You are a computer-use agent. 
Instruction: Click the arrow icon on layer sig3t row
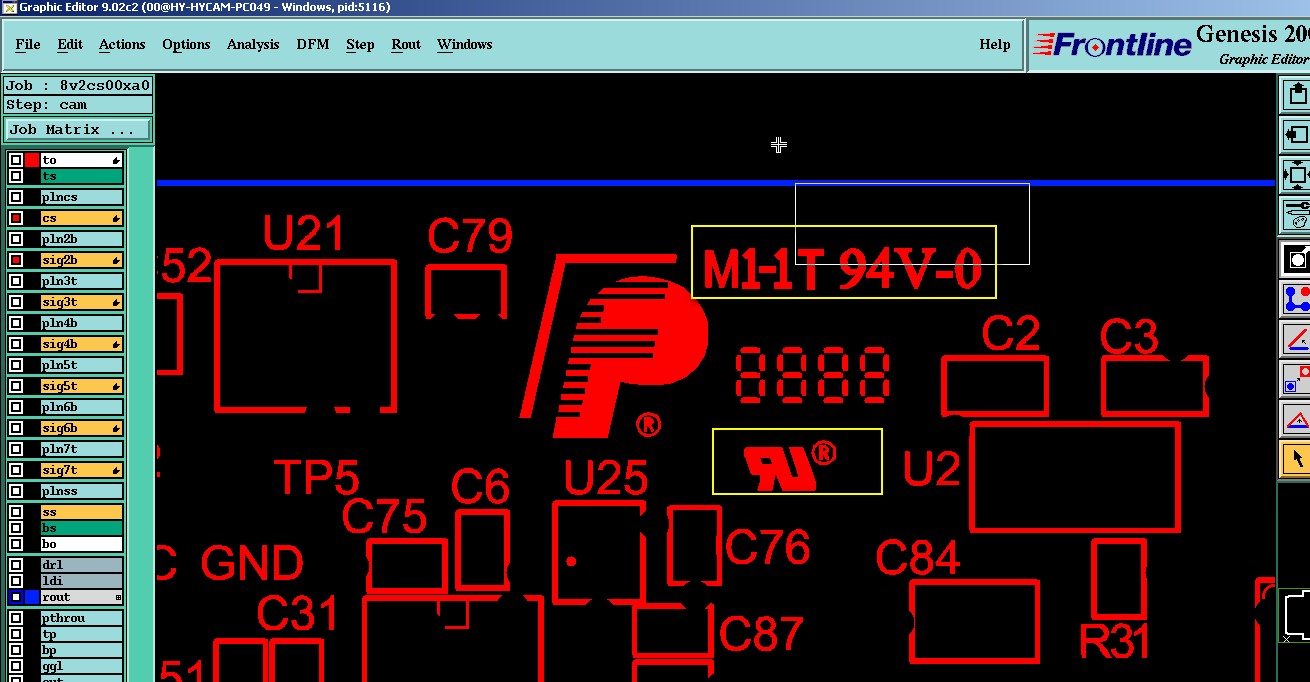click(x=117, y=302)
